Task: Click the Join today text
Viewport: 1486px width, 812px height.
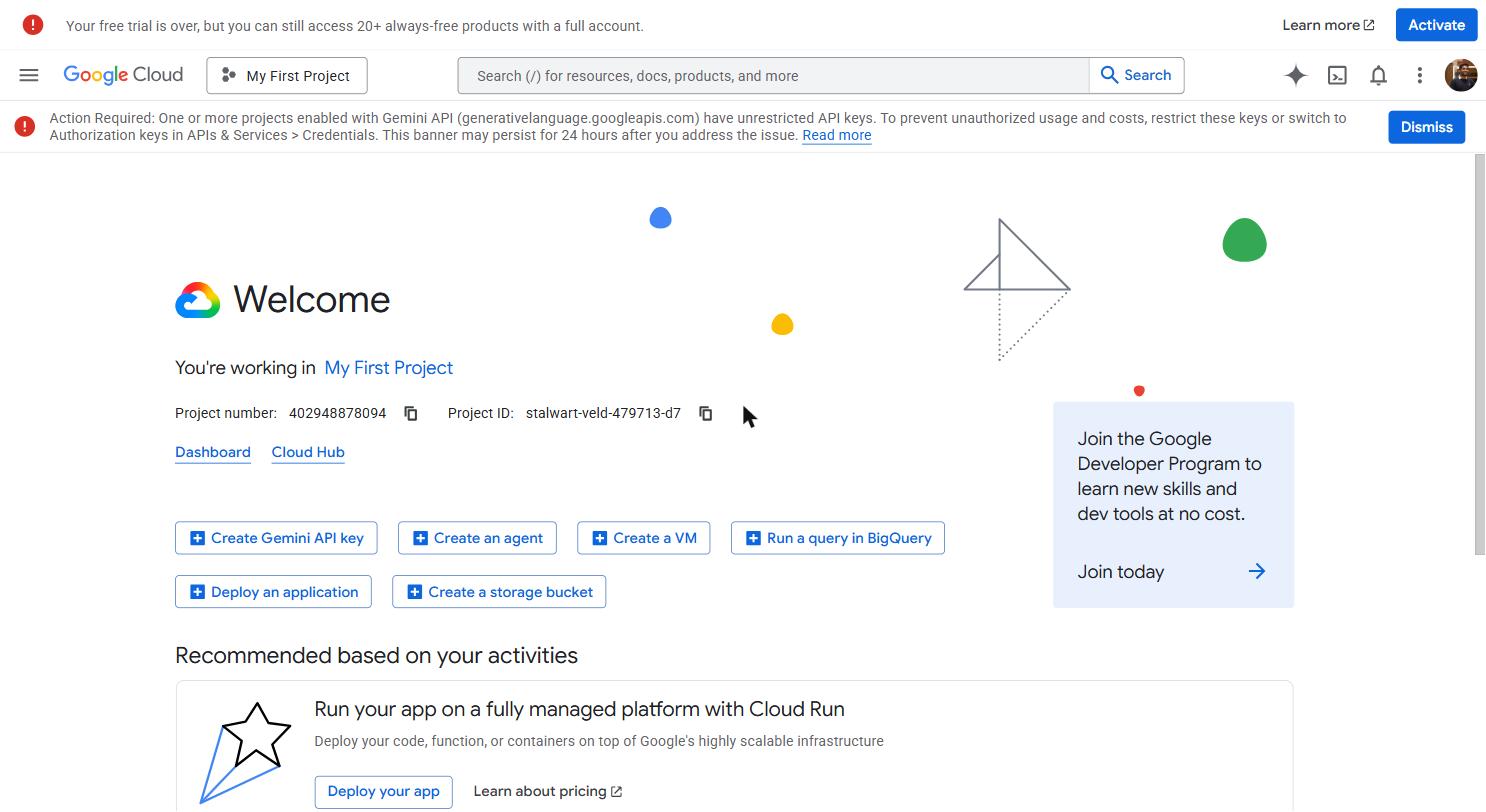Action: pyautogui.click(x=1120, y=572)
